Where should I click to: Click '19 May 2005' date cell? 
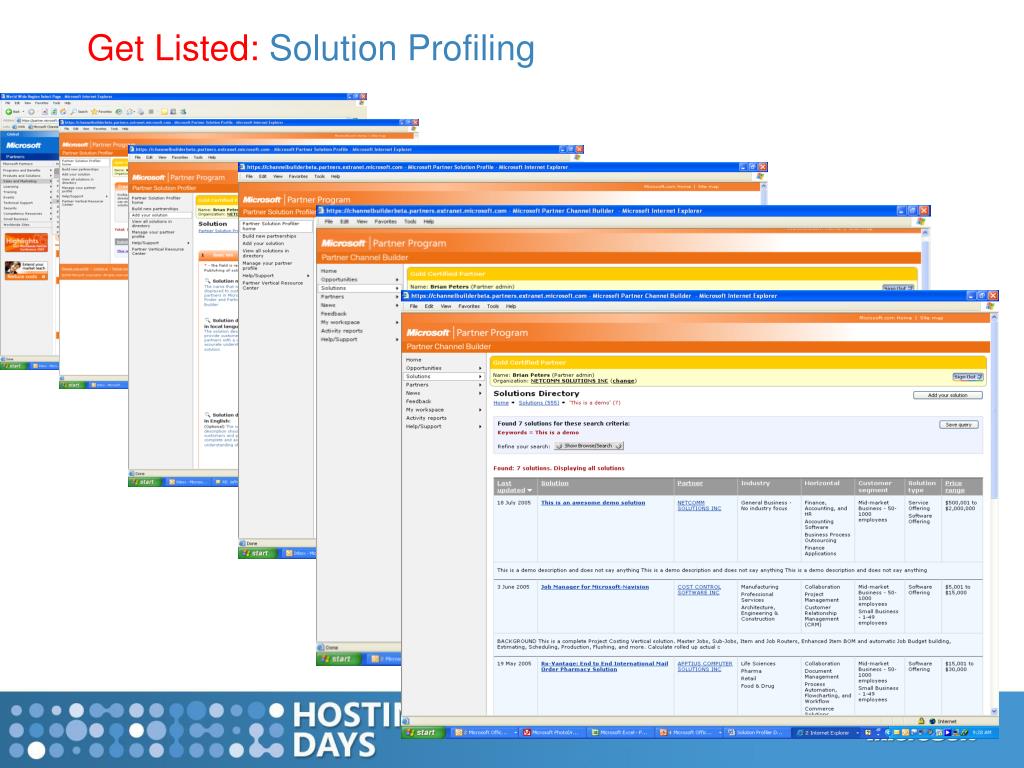click(x=514, y=664)
